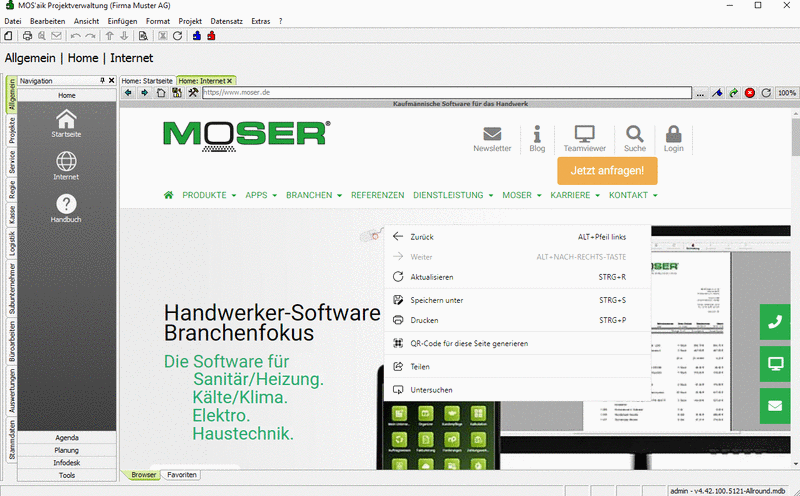Expand the APPS dropdown menu
Viewport: 800px width, 496px height.
tap(261, 195)
